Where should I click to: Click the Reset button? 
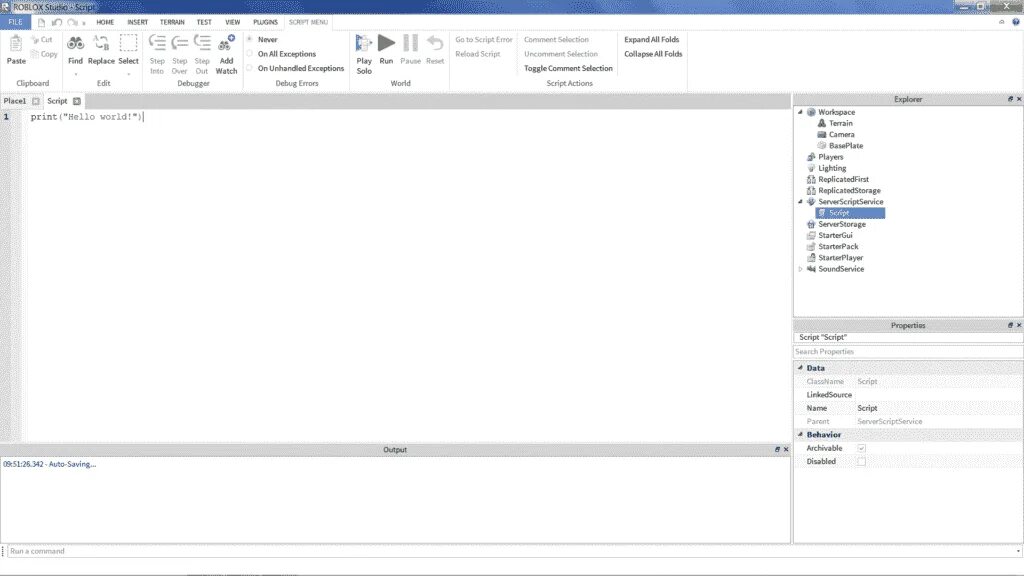pos(435,43)
